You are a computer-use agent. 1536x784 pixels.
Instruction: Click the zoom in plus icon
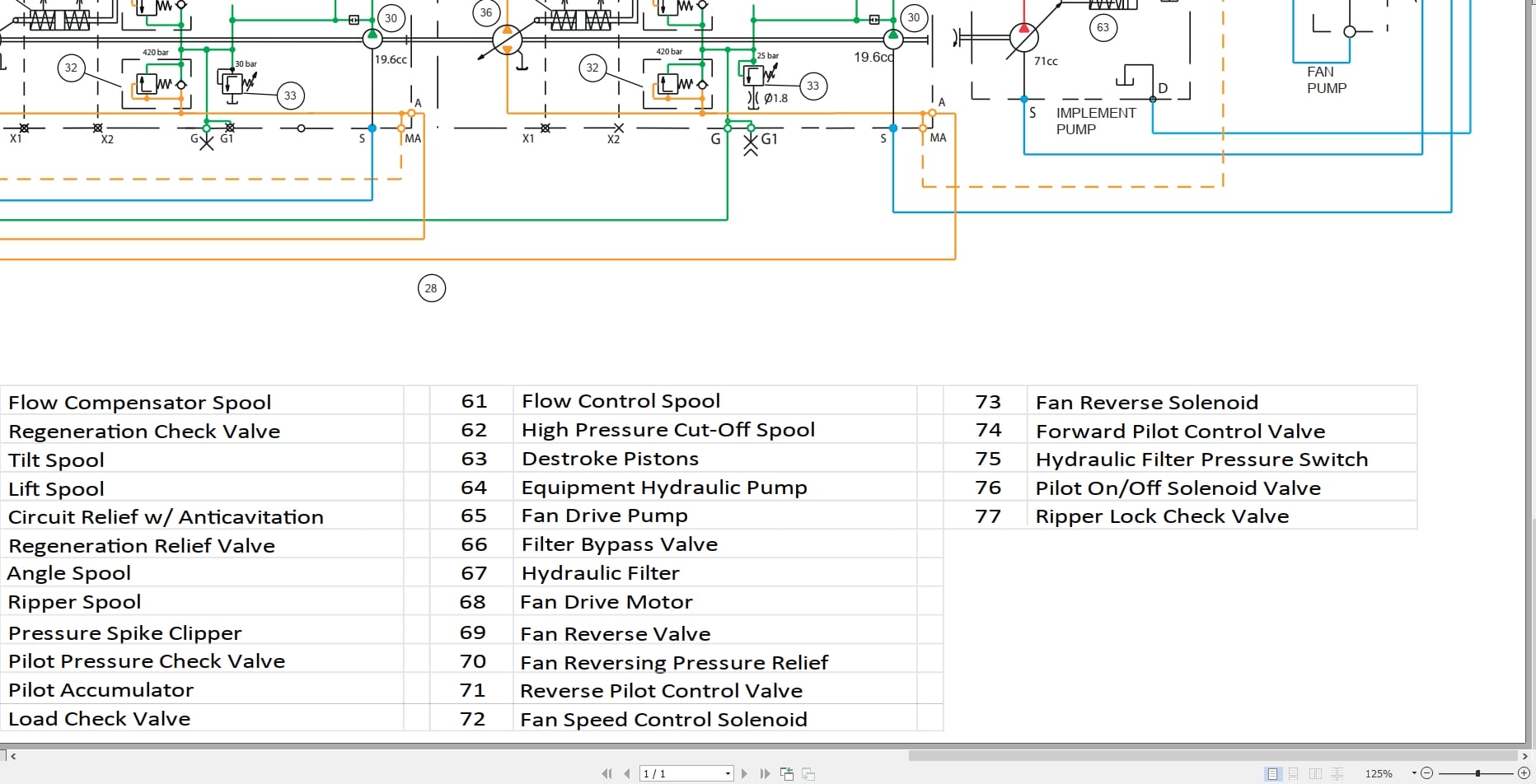[x=1524, y=773]
